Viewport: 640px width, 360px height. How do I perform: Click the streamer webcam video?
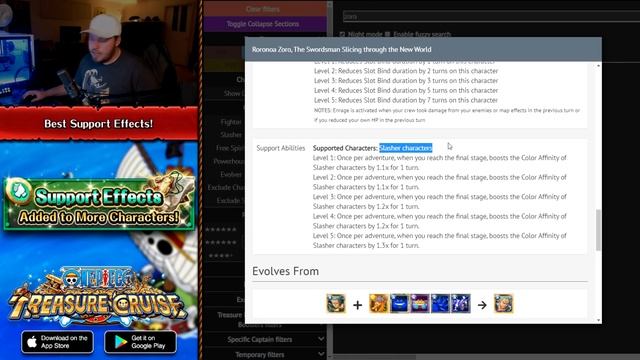pos(99,53)
